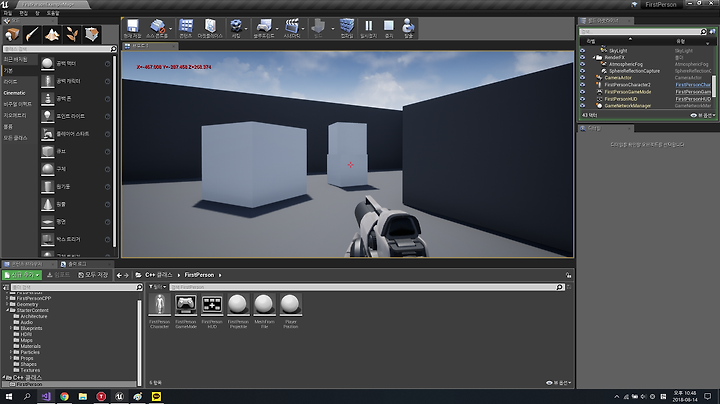Open the Cinematics dropdown arrow
The width and height of the screenshot is (720, 404).
pyautogui.click(x=303, y=28)
